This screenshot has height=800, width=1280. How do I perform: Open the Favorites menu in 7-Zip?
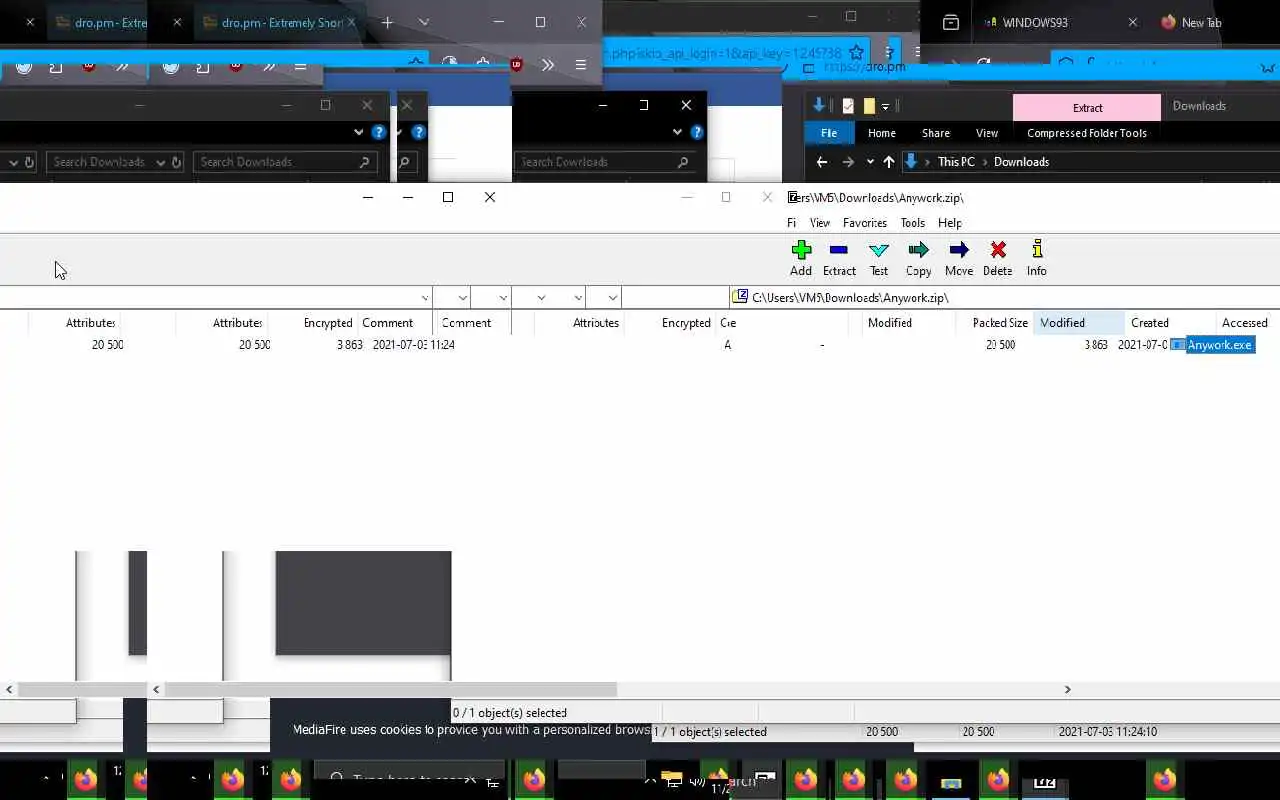tap(865, 223)
